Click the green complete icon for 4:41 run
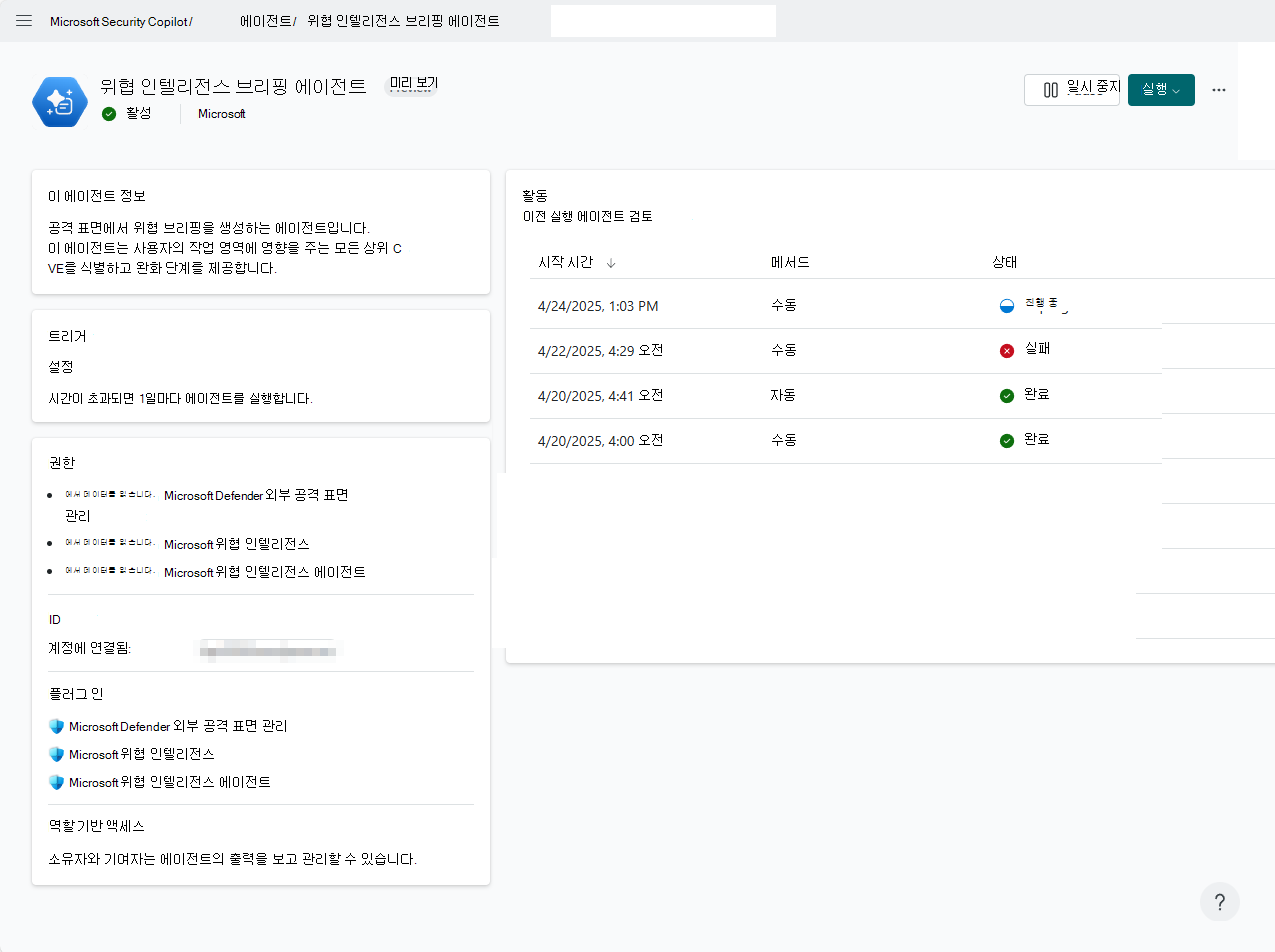The image size is (1275, 952). (1007, 396)
